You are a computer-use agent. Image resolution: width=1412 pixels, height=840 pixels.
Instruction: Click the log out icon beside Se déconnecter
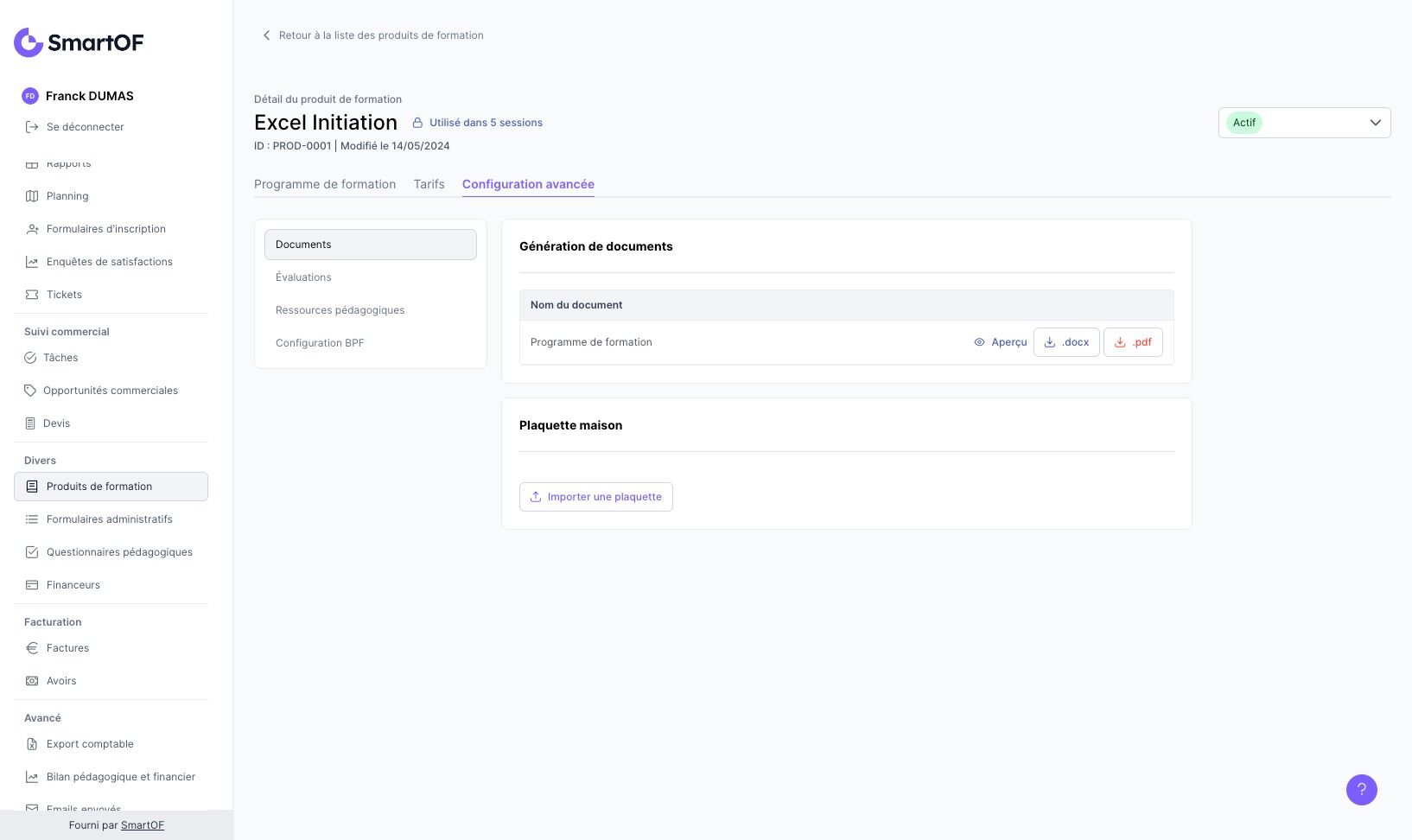[x=32, y=127]
